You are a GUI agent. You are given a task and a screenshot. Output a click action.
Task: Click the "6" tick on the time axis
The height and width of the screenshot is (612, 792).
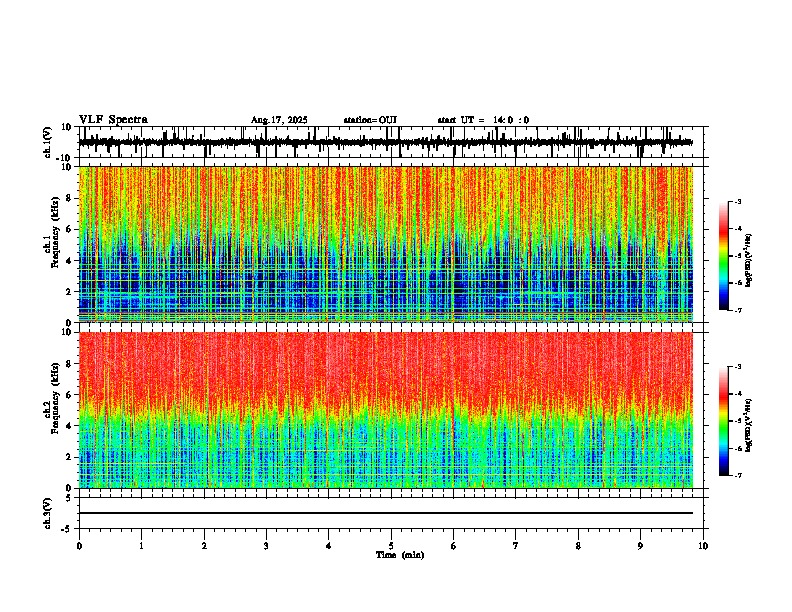(454, 546)
